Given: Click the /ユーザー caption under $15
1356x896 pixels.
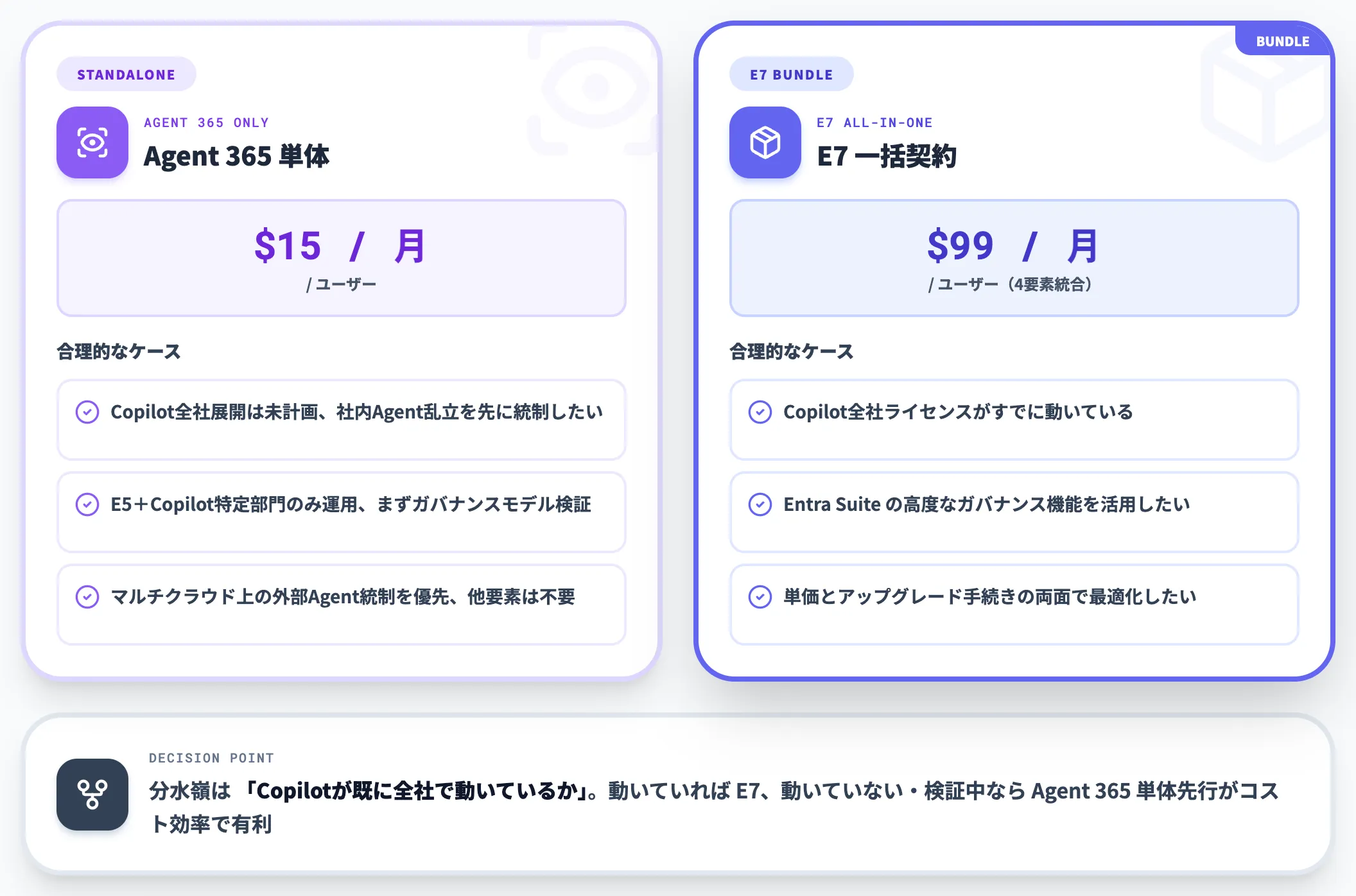Looking at the screenshot, I should (x=342, y=284).
